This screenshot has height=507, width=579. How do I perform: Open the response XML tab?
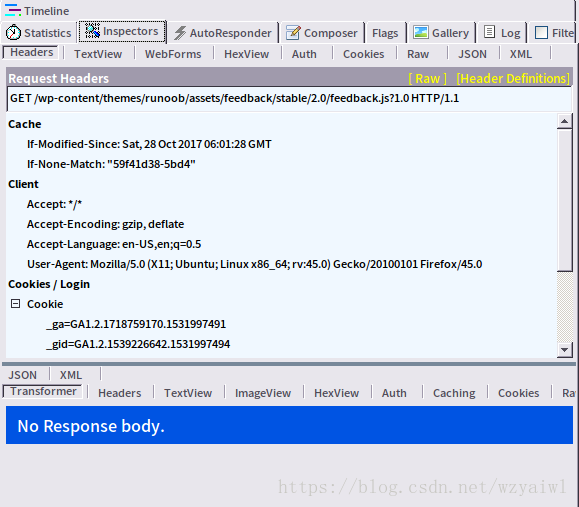coord(71,375)
